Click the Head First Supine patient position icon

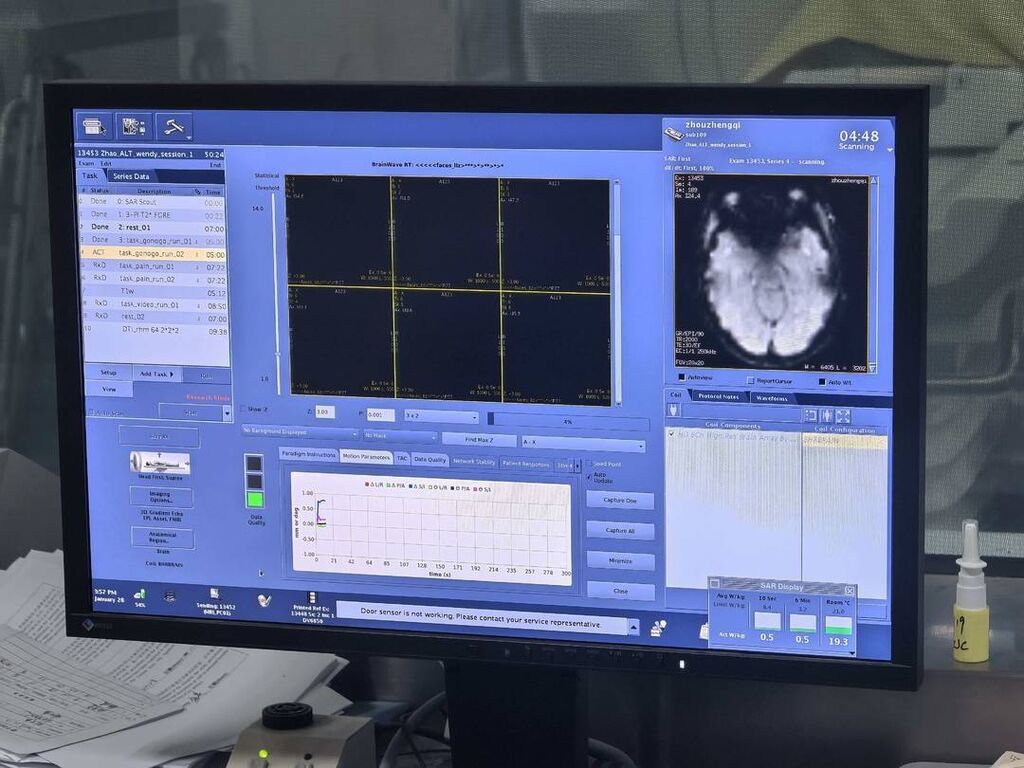click(x=159, y=462)
